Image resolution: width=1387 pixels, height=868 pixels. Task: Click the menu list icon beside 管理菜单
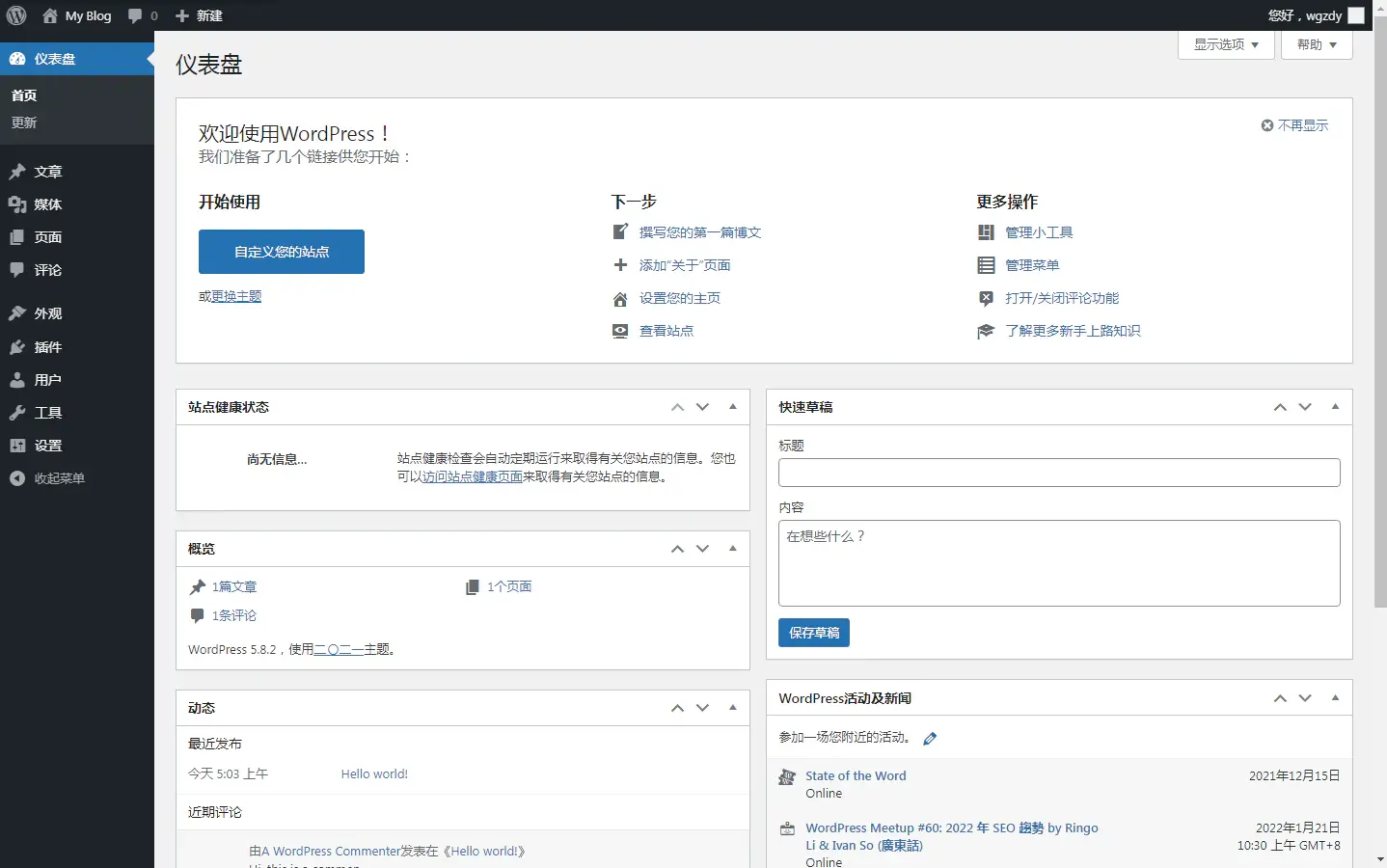click(986, 264)
